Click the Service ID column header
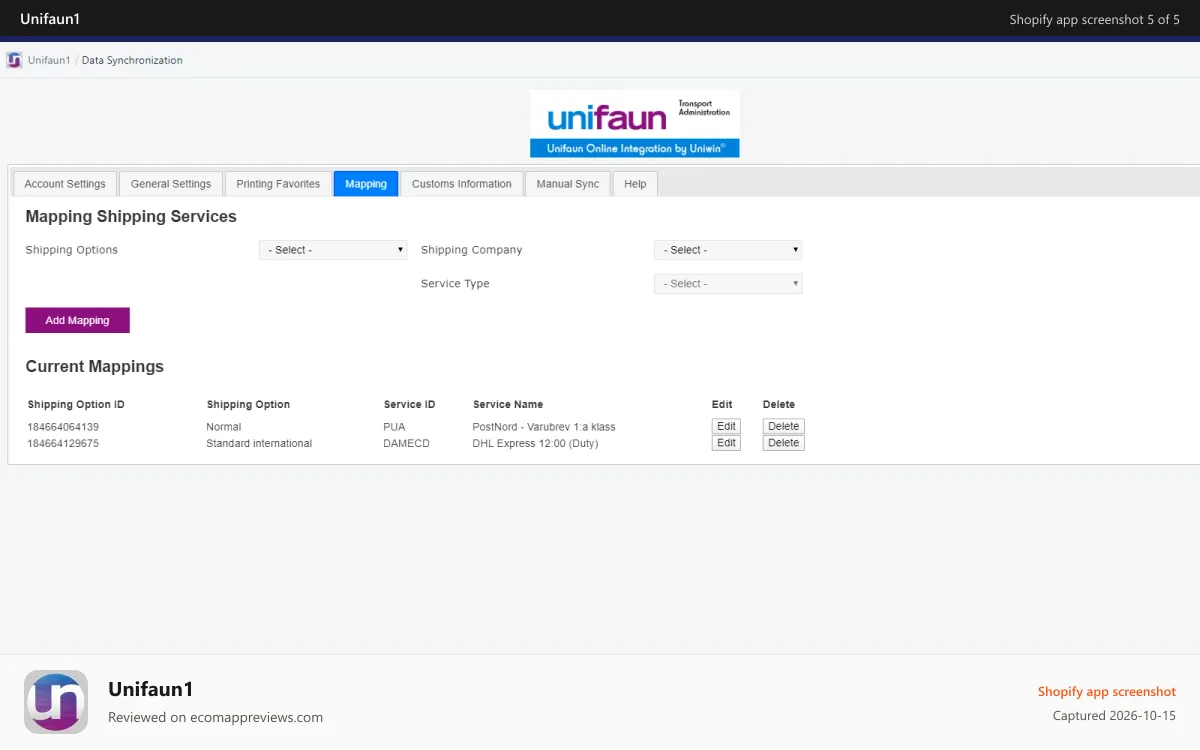Image resolution: width=1200 pixels, height=750 pixels. click(410, 405)
